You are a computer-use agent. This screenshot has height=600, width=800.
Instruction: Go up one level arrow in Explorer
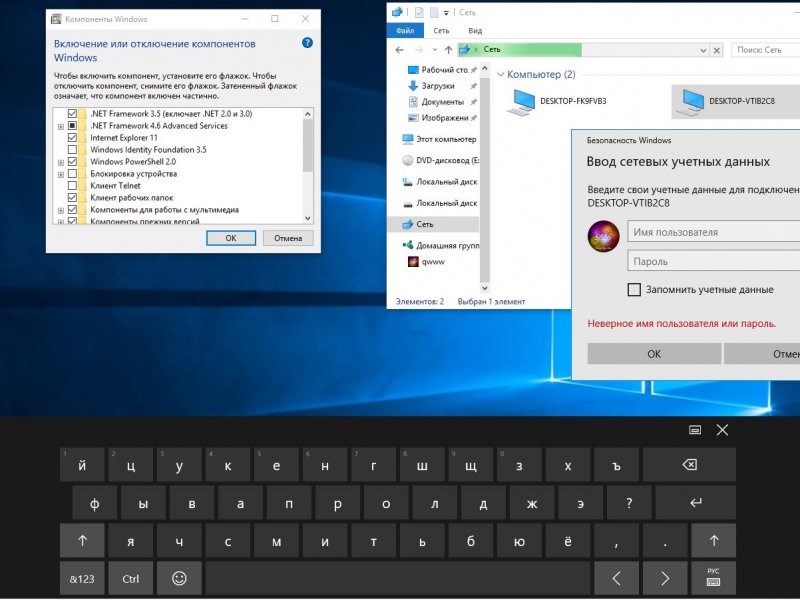(x=448, y=49)
